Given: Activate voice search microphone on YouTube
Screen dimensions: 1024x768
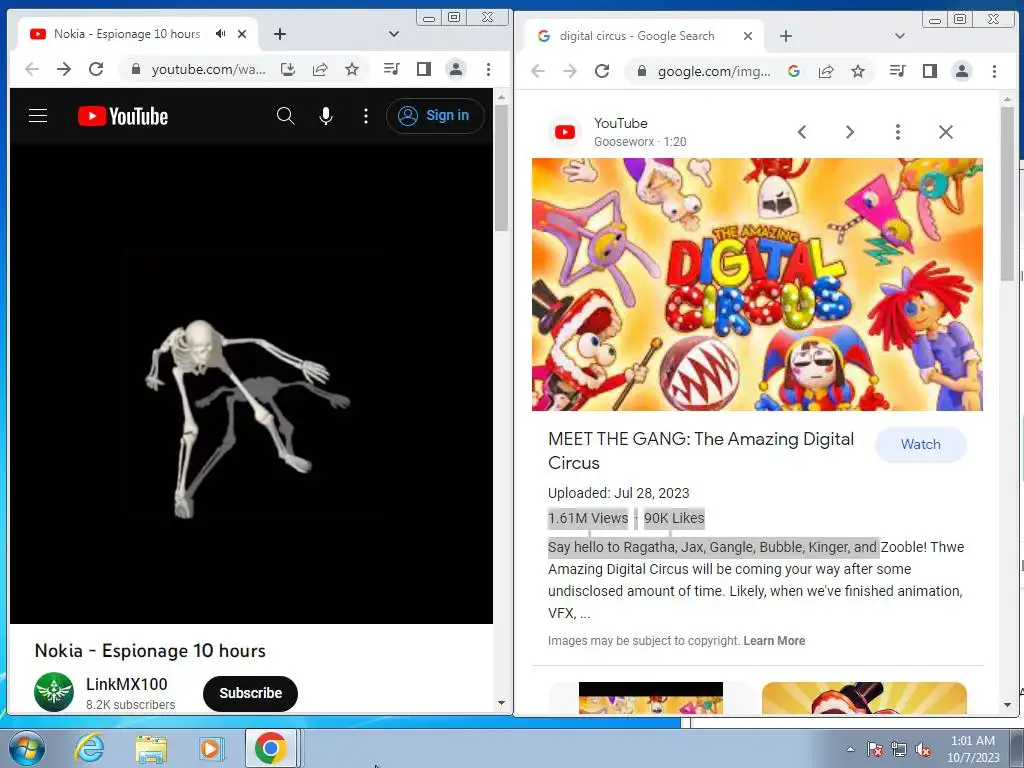Looking at the screenshot, I should pos(325,116).
